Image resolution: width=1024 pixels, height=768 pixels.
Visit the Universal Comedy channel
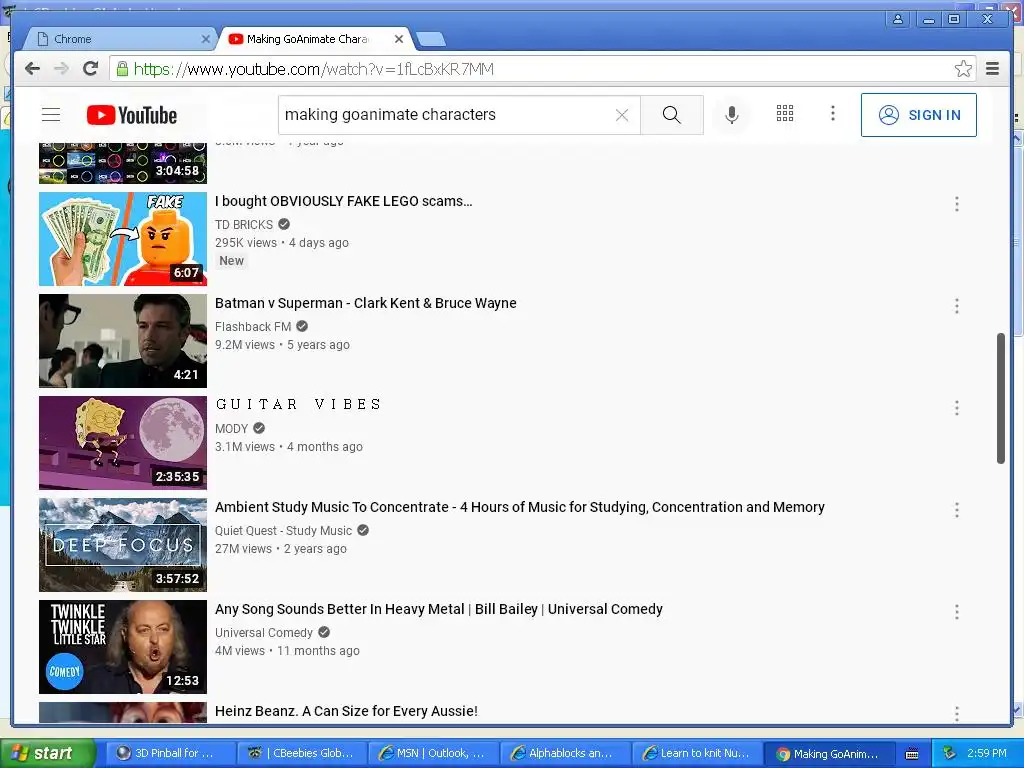pyautogui.click(x=264, y=633)
